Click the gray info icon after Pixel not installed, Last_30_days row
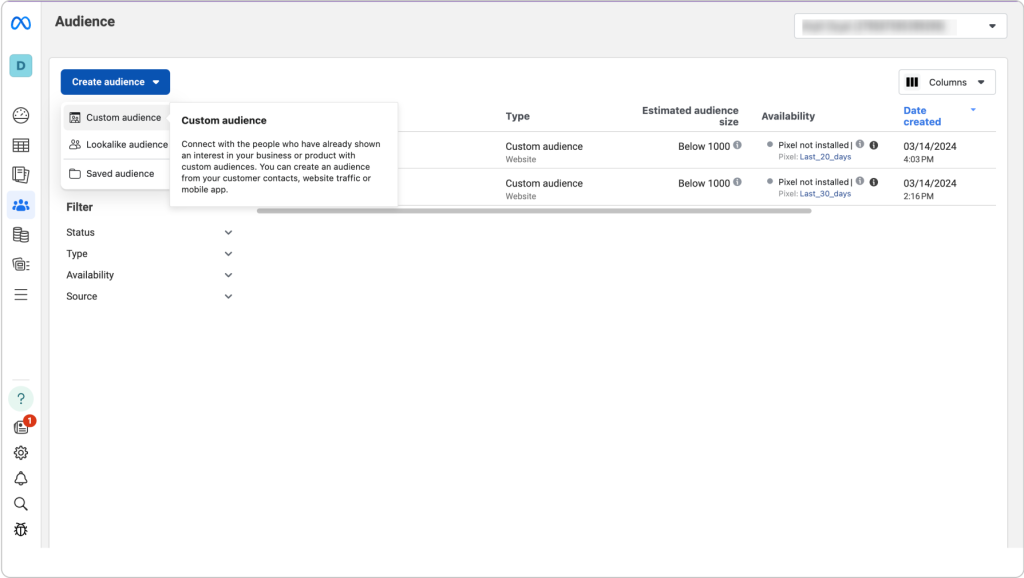The width and height of the screenshot is (1024, 578). click(860, 181)
